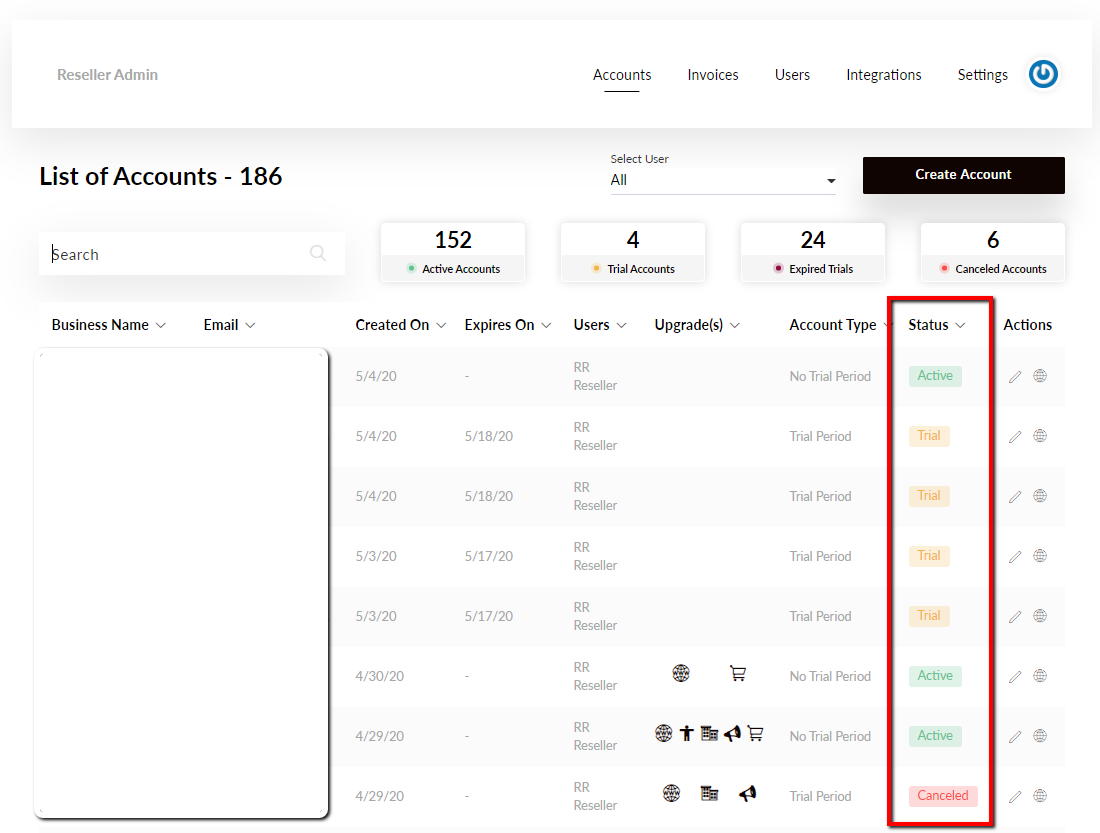
Task: Open globe action icon on Canceled account
Action: [x=1040, y=796]
